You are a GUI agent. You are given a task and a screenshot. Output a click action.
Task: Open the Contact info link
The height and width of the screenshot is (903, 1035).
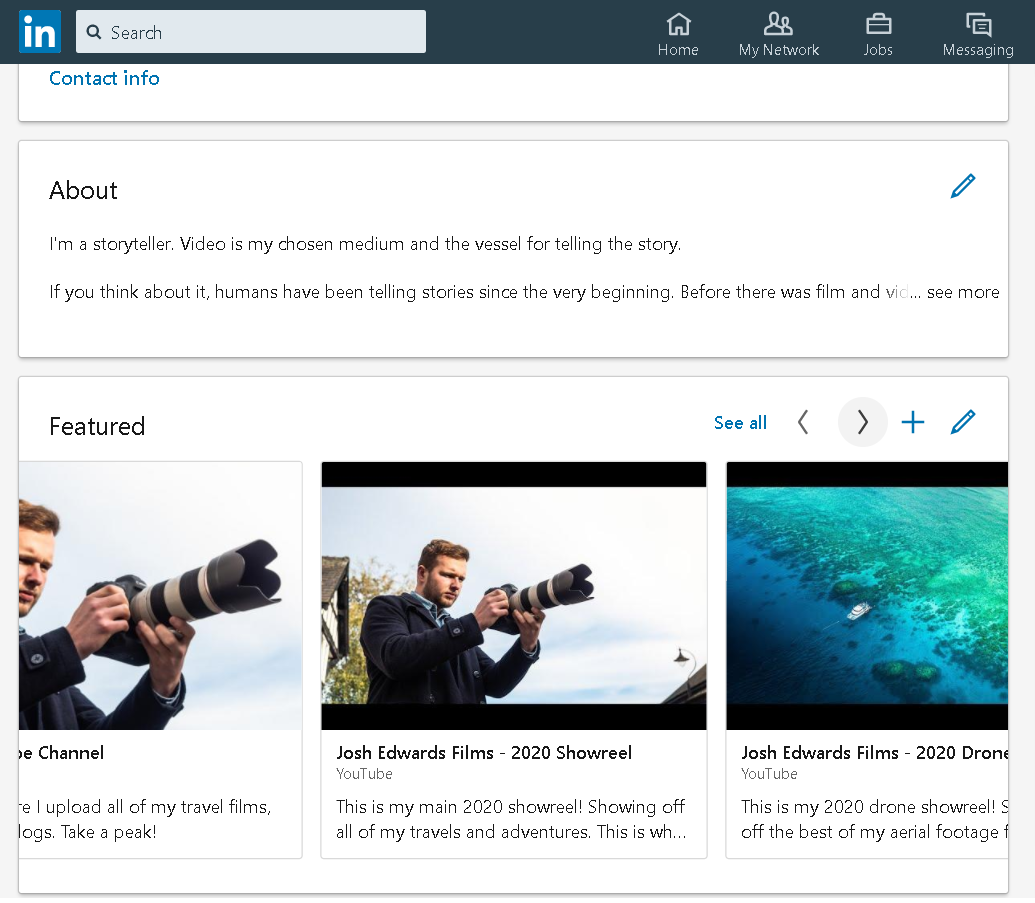(x=104, y=78)
